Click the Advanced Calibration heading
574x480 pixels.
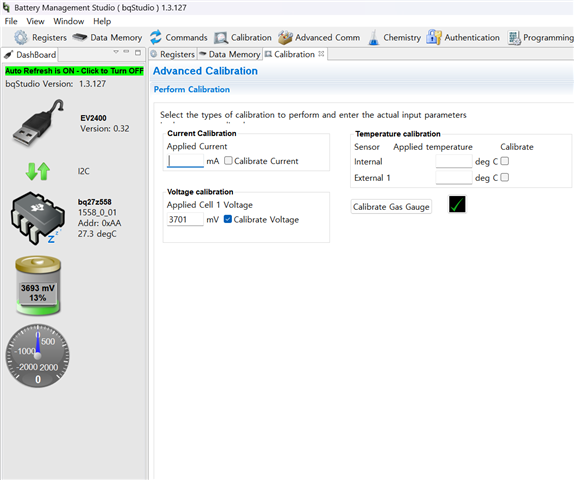point(205,71)
